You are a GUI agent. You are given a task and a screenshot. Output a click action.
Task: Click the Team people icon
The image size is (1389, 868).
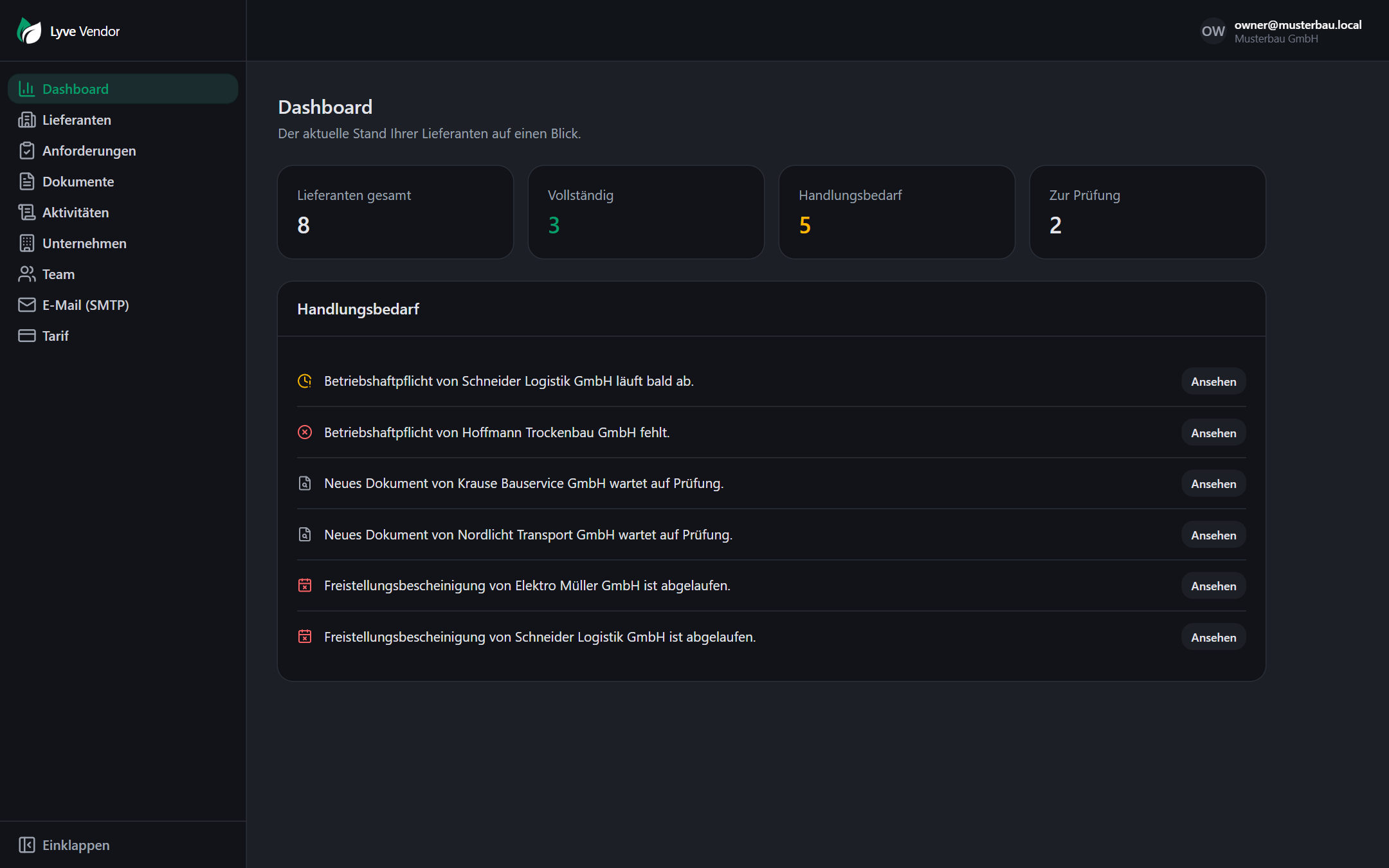[26, 274]
